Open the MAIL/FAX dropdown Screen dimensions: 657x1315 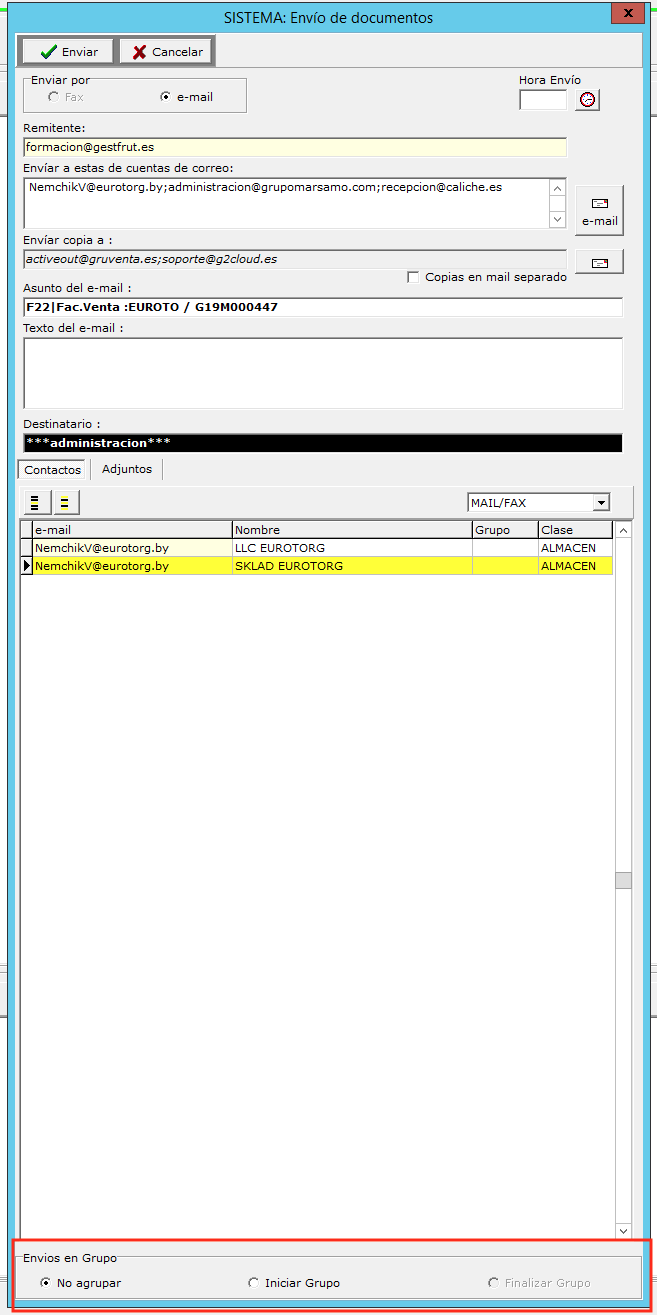(x=600, y=503)
